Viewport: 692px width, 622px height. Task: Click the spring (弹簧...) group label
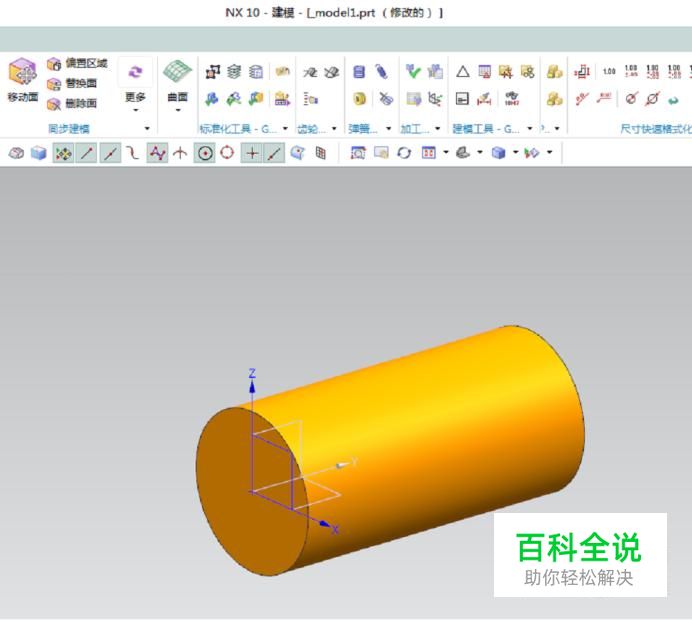[x=363, y=129]
